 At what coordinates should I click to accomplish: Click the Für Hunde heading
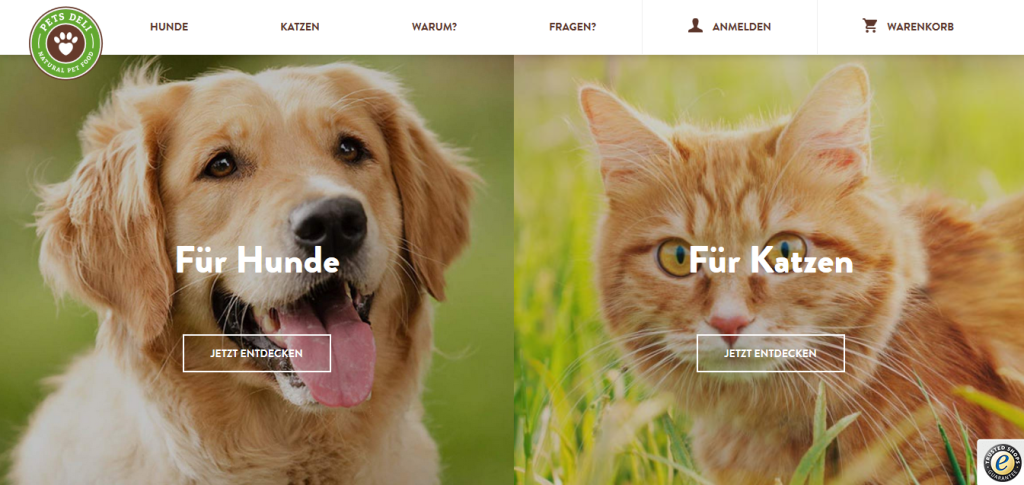point(257,262)
